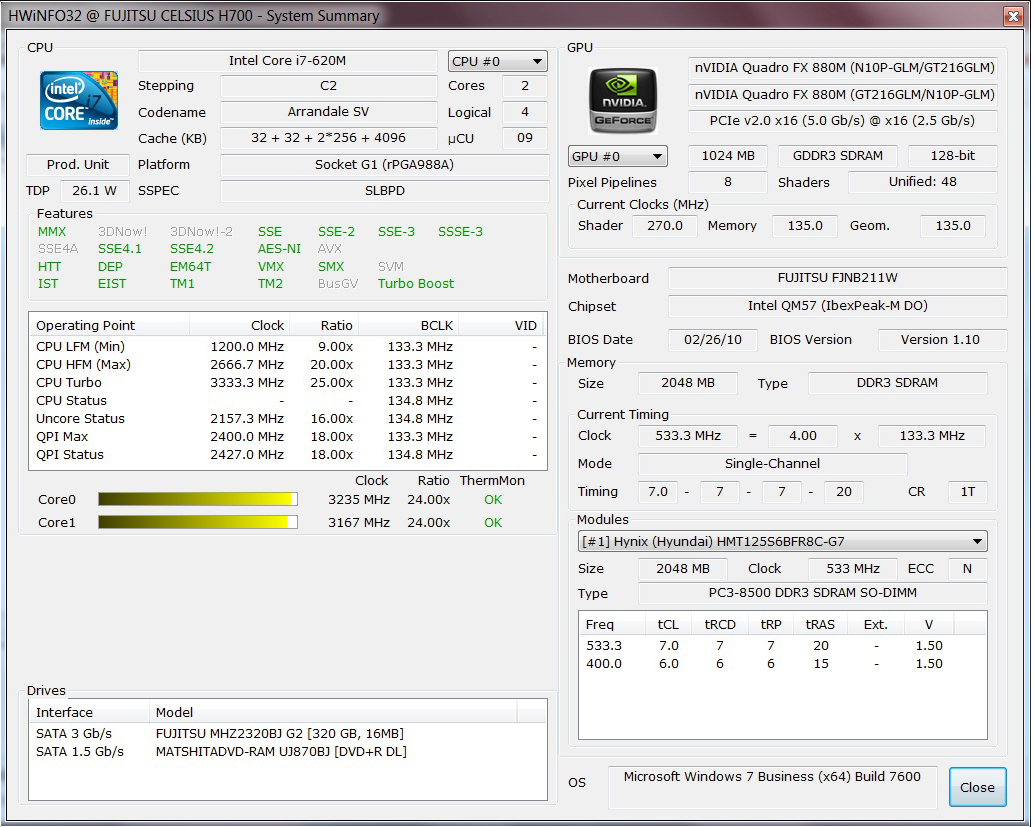Click the EM64T feature label

(190, 267)
